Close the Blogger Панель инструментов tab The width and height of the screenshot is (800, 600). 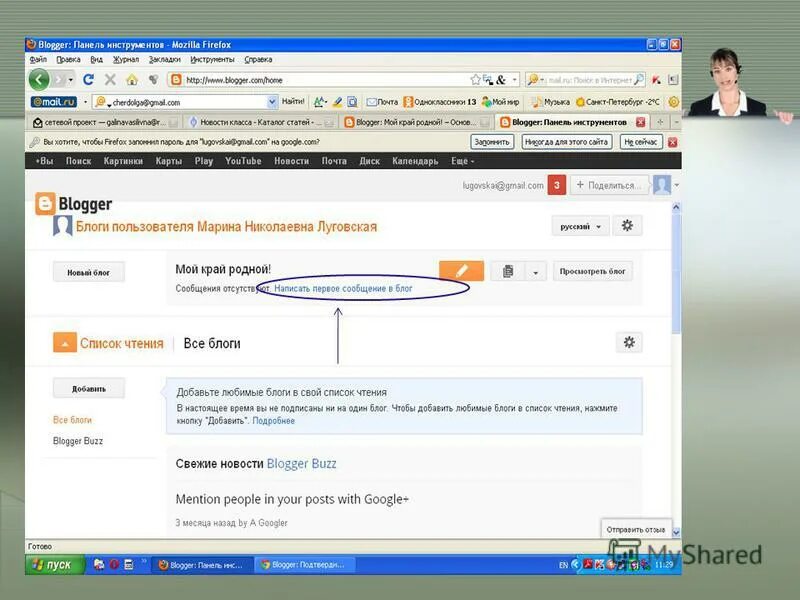point(640,122)
